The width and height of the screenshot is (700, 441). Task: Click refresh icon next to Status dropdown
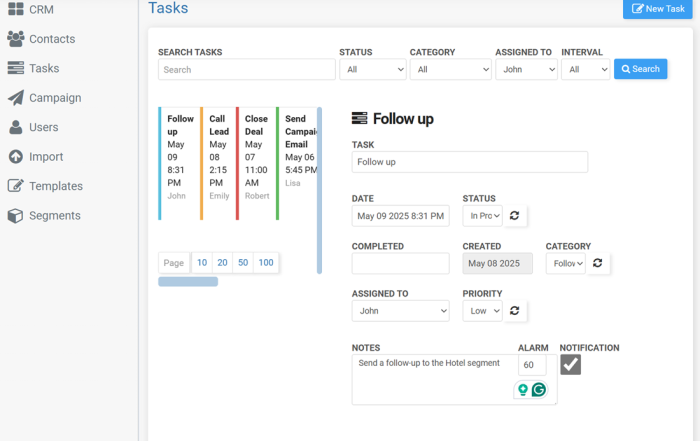pyautogui.click(x=514, y=216)
